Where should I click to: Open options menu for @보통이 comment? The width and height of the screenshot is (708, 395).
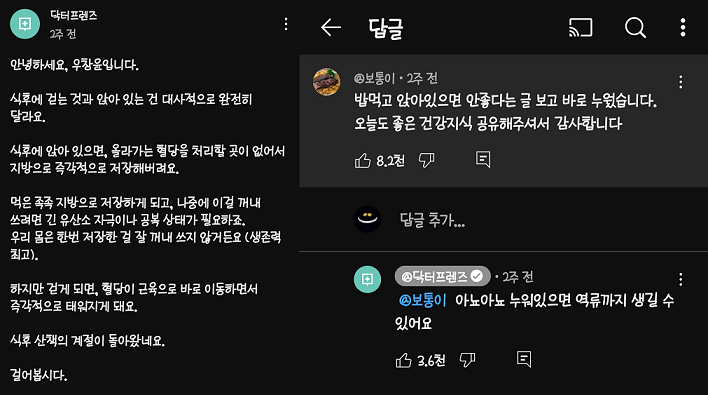click(680, 82)
